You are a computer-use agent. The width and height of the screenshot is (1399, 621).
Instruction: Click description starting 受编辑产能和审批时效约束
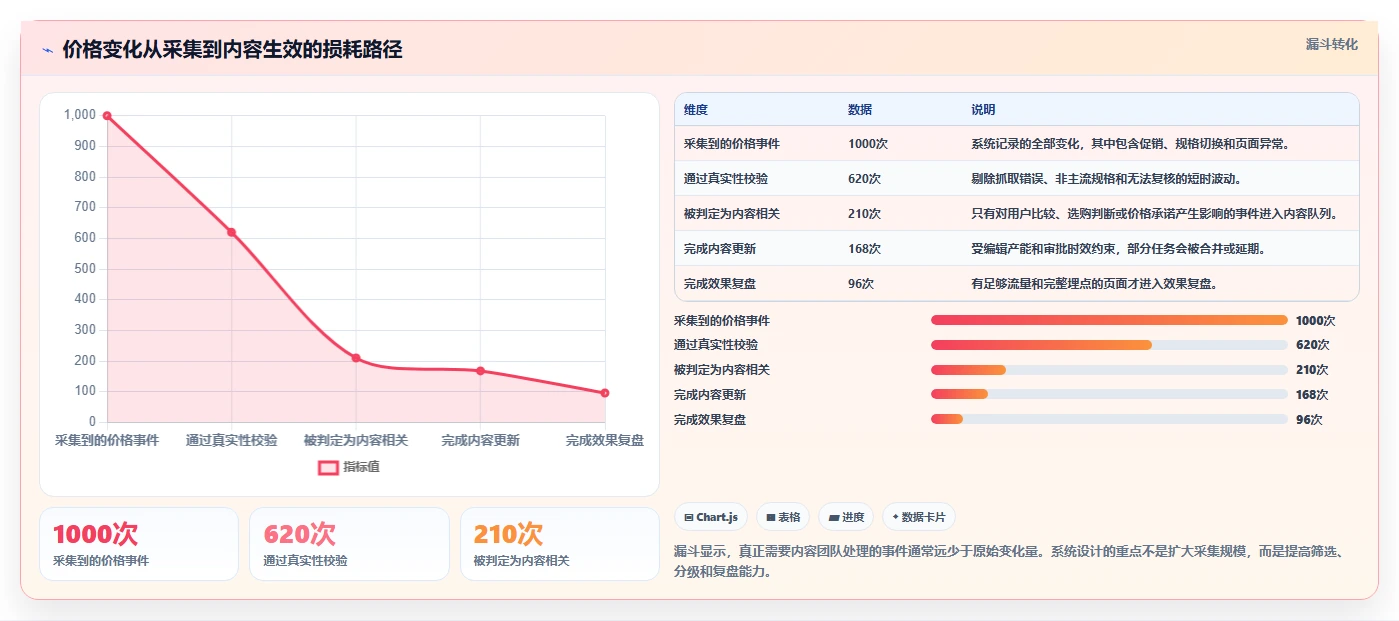(1119, 249)
